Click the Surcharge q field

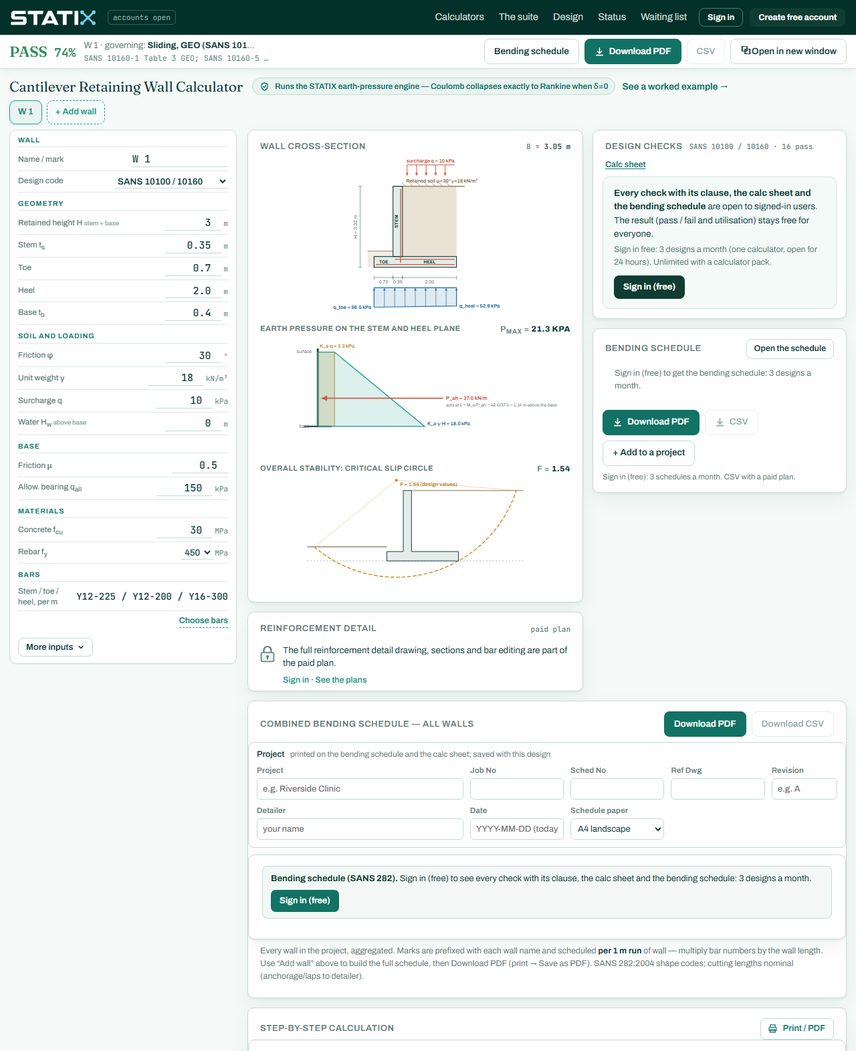(182, 401)
